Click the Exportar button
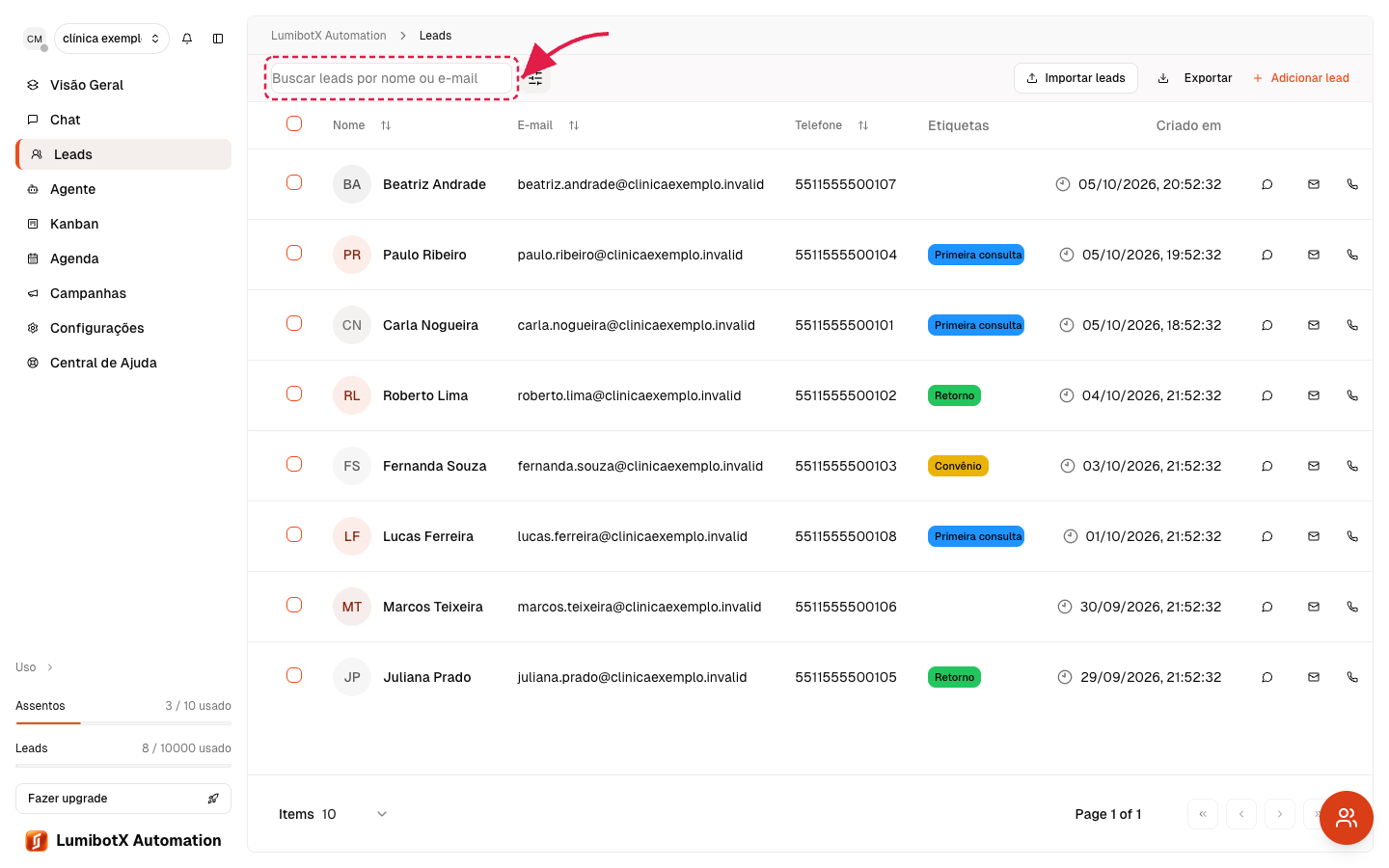Viewport: 1389px width, 868px height. point(1195,78)
